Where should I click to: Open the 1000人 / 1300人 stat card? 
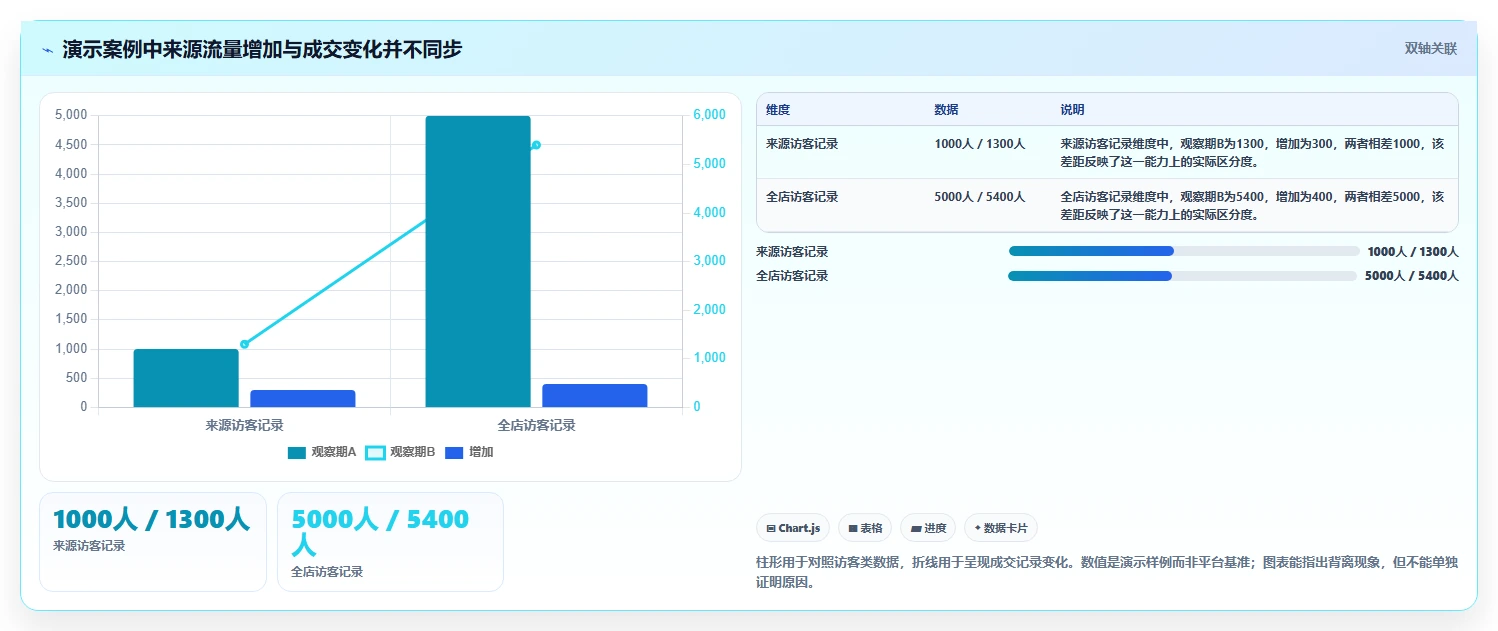(153, 541)
